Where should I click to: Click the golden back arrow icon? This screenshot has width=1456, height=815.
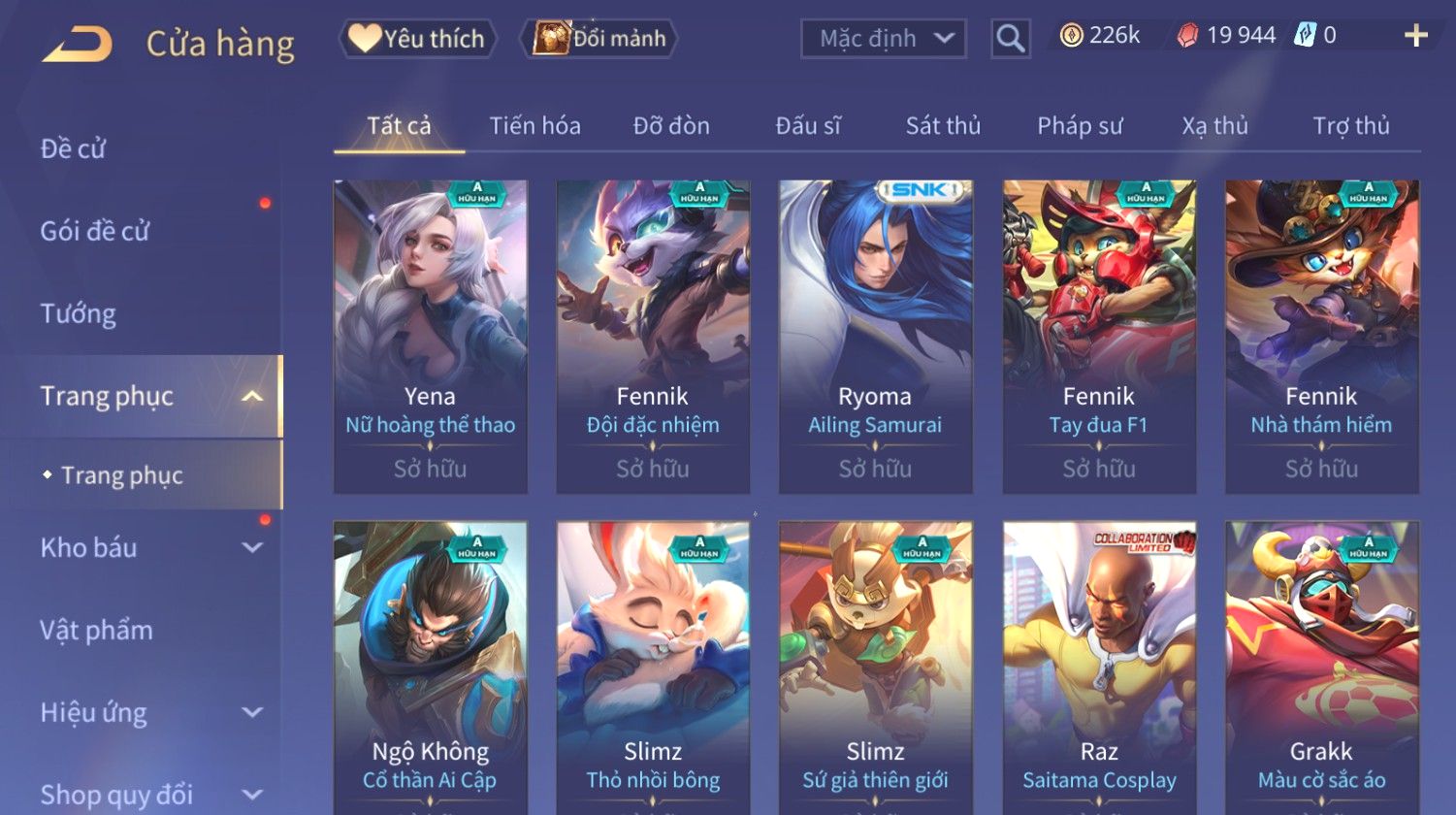click(x=77, y=44)
